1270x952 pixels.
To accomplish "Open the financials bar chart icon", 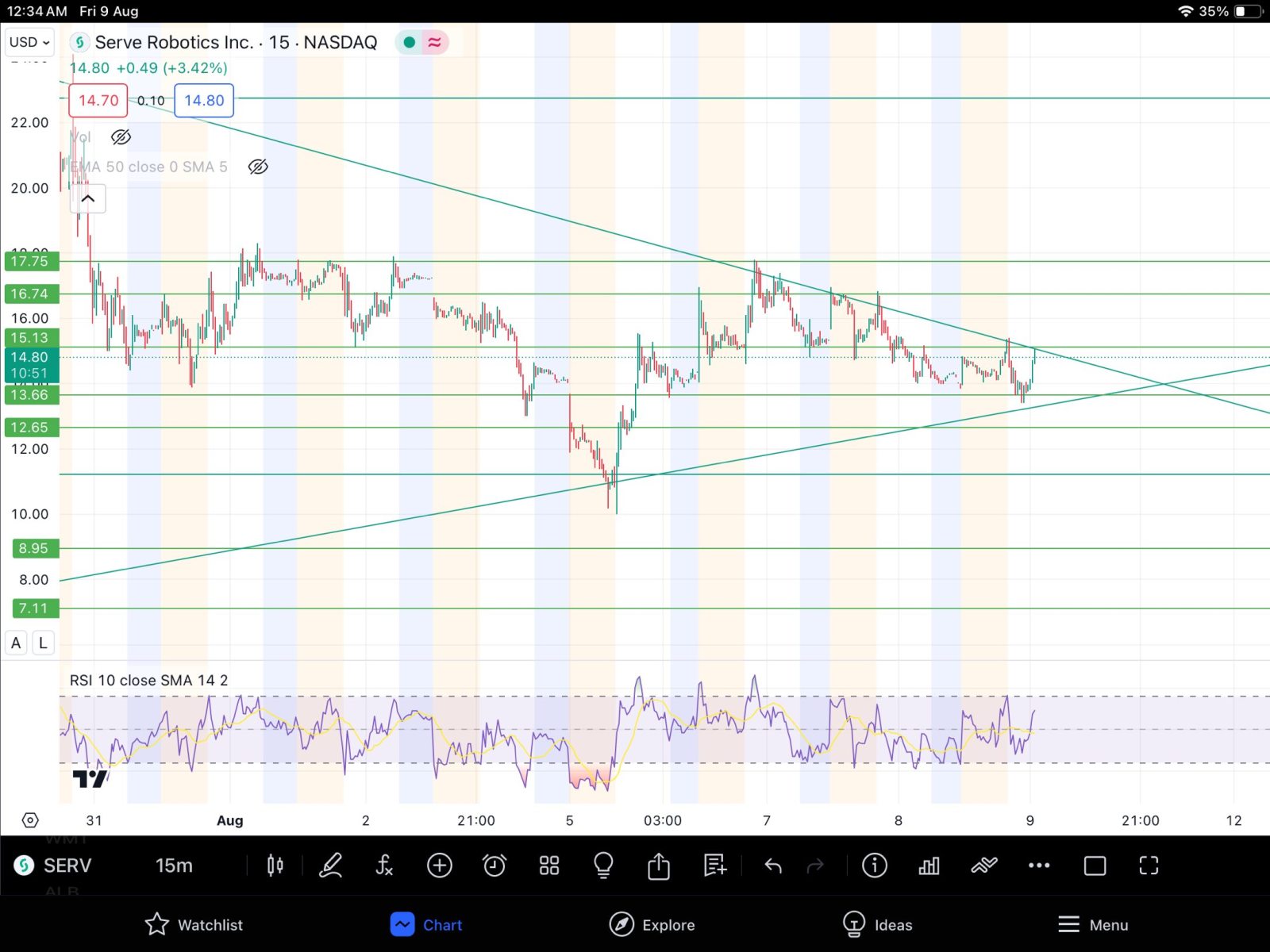I will [929, 865].
